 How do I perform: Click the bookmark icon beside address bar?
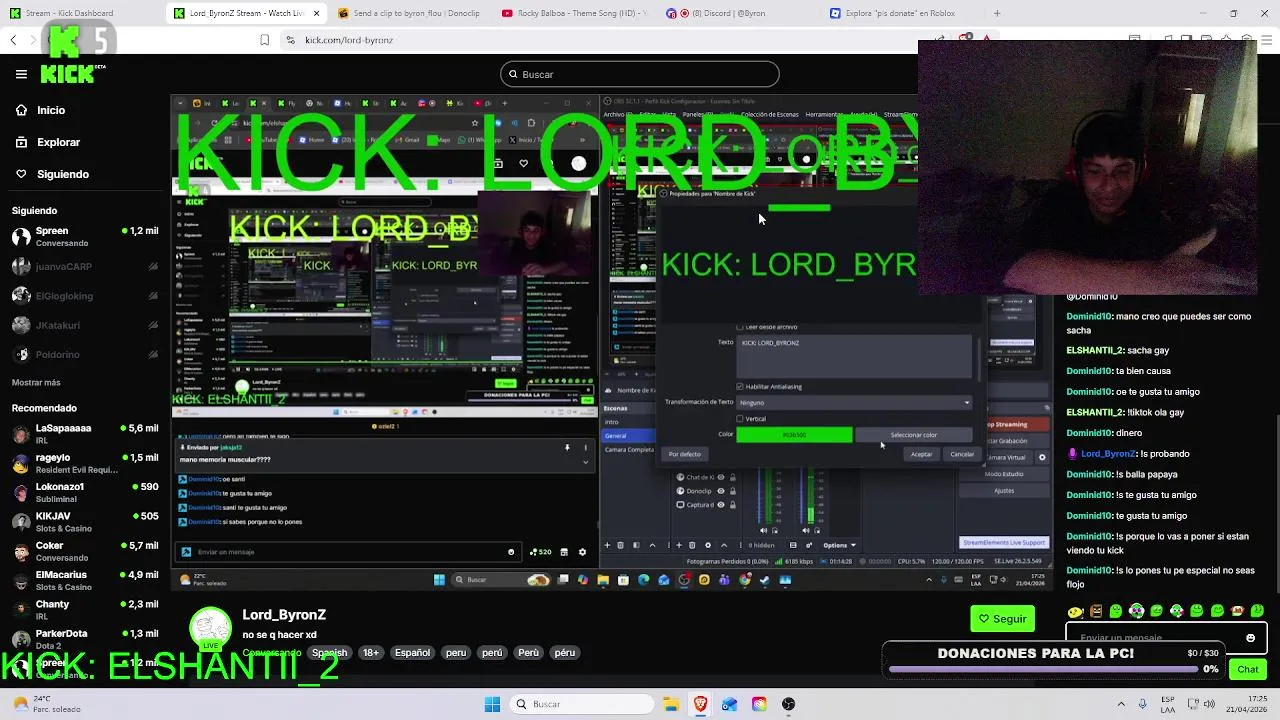pyautogui.click(x=264, y=40)
